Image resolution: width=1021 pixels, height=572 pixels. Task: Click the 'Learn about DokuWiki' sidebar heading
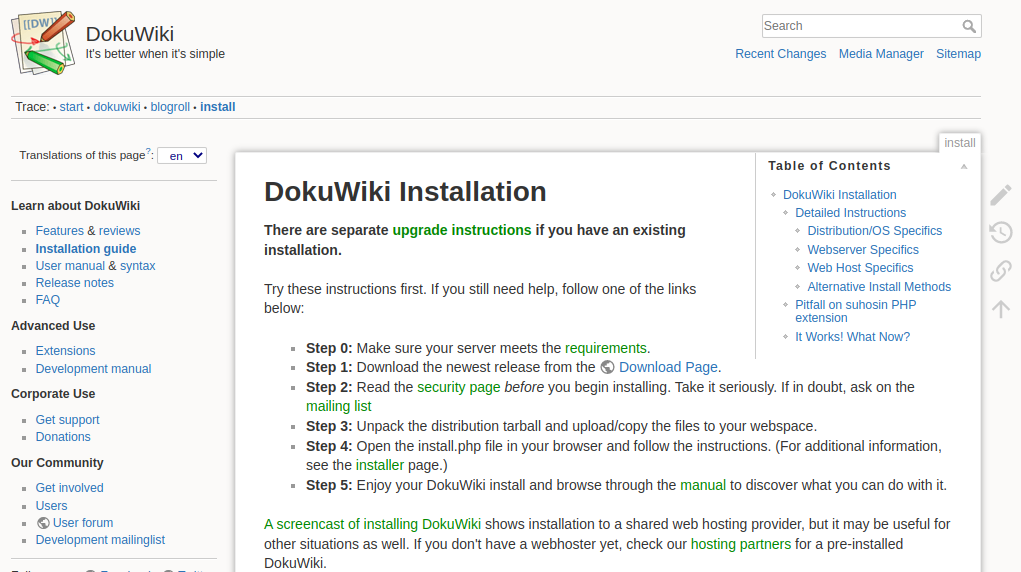click(x=76, y=206)
